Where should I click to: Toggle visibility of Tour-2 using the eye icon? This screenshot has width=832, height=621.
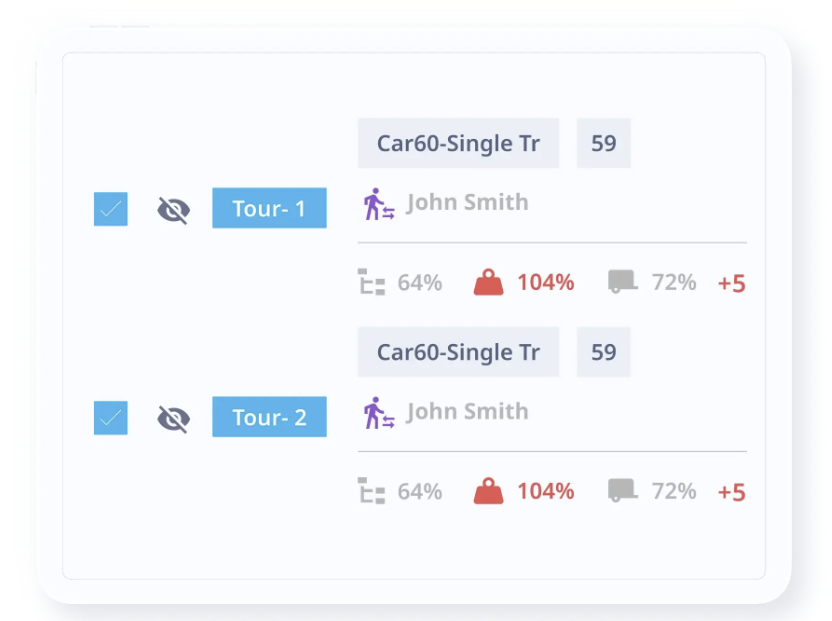172,417
